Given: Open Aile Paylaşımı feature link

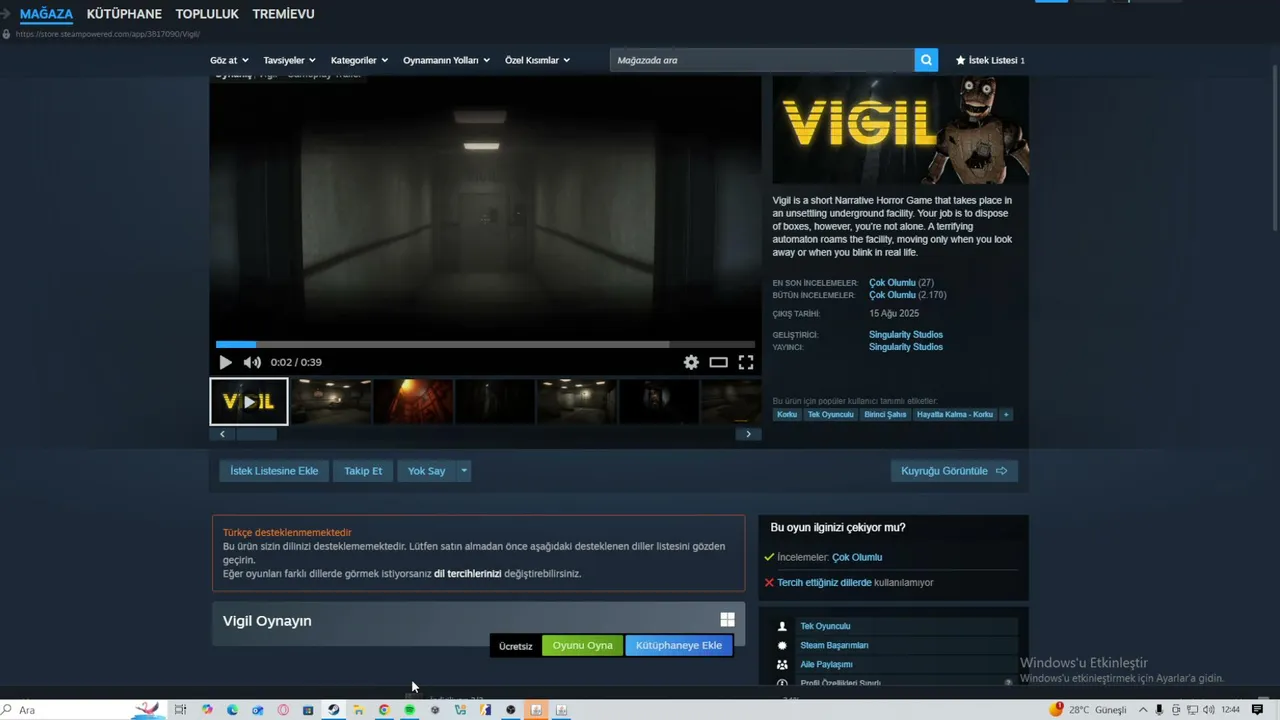Looking at the screenshot, I should point(826,664).
